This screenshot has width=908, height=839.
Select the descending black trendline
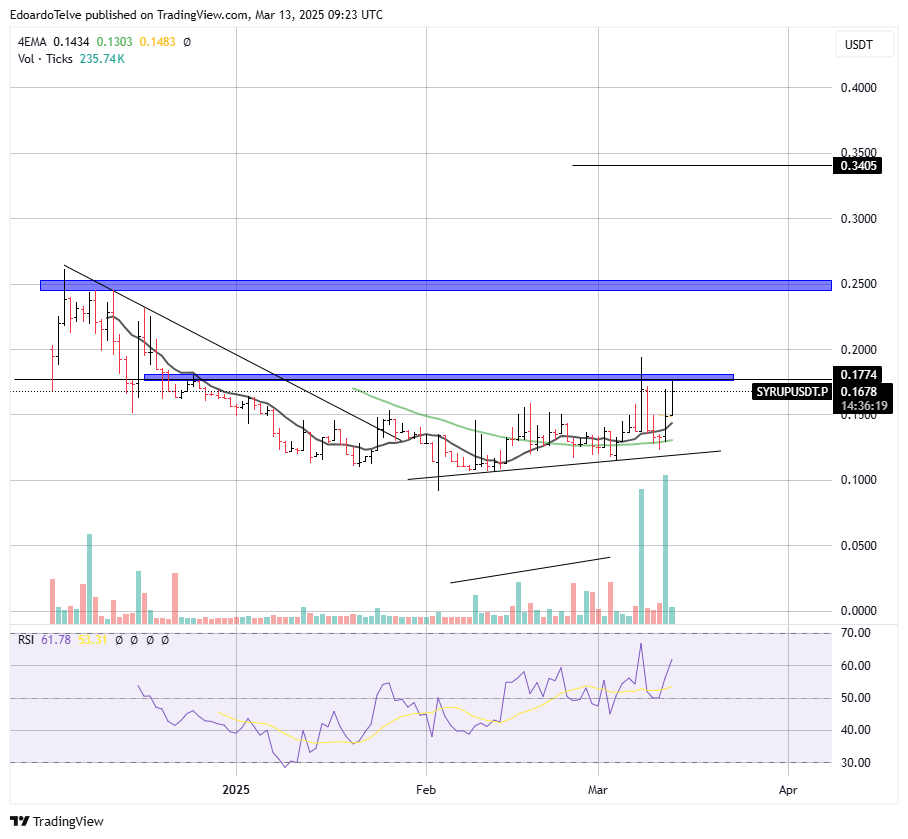point(232,352)
